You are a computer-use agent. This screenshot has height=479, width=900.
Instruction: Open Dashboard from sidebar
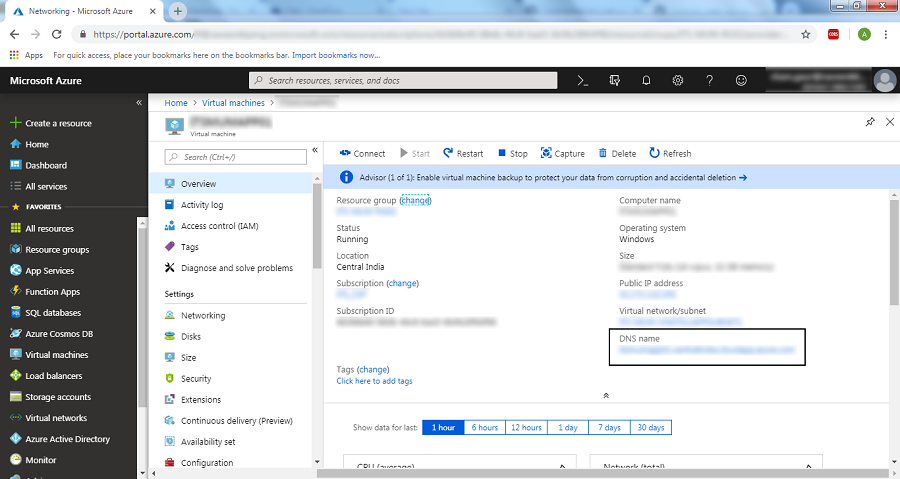tap(38, 165)
